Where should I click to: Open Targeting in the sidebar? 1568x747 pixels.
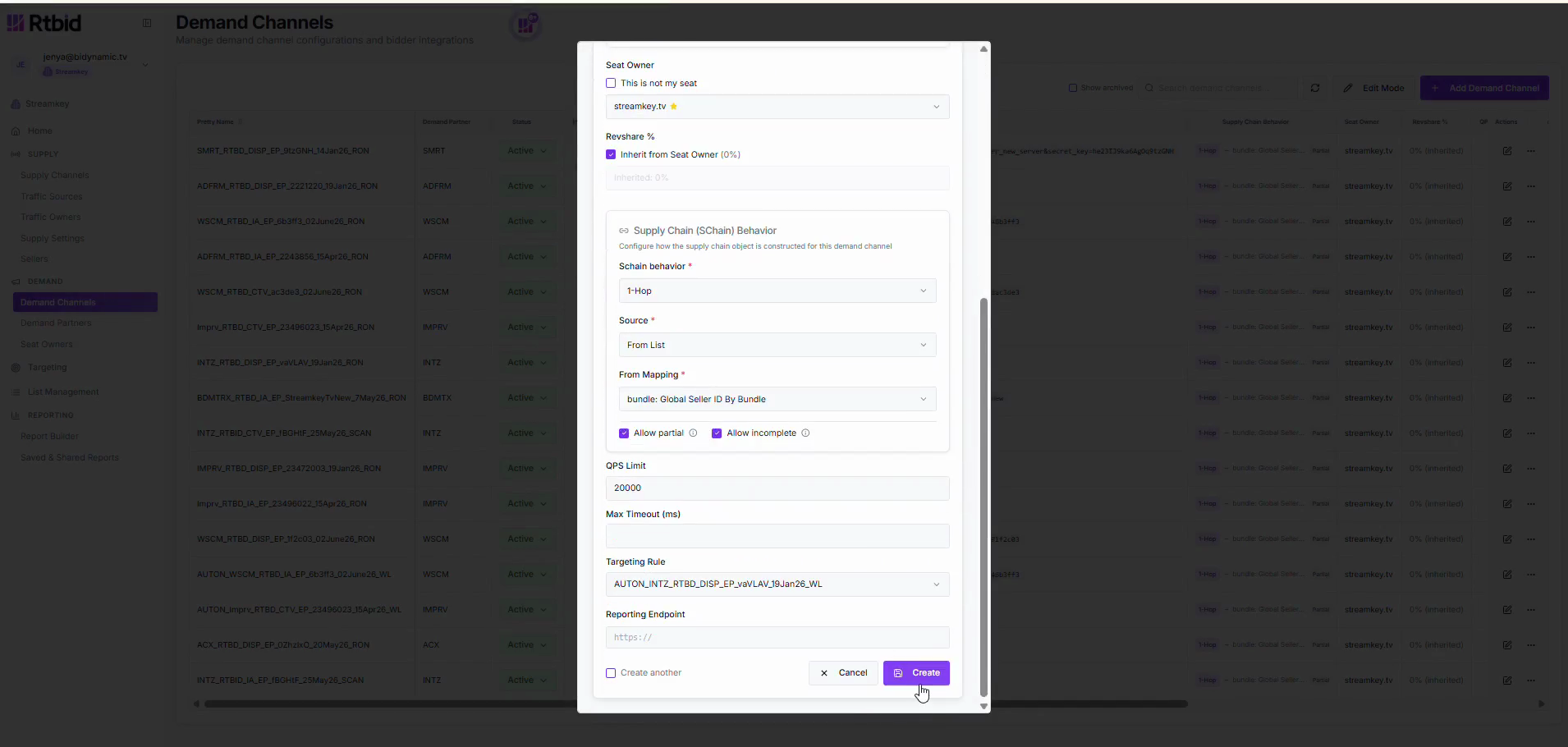point(47,368)
